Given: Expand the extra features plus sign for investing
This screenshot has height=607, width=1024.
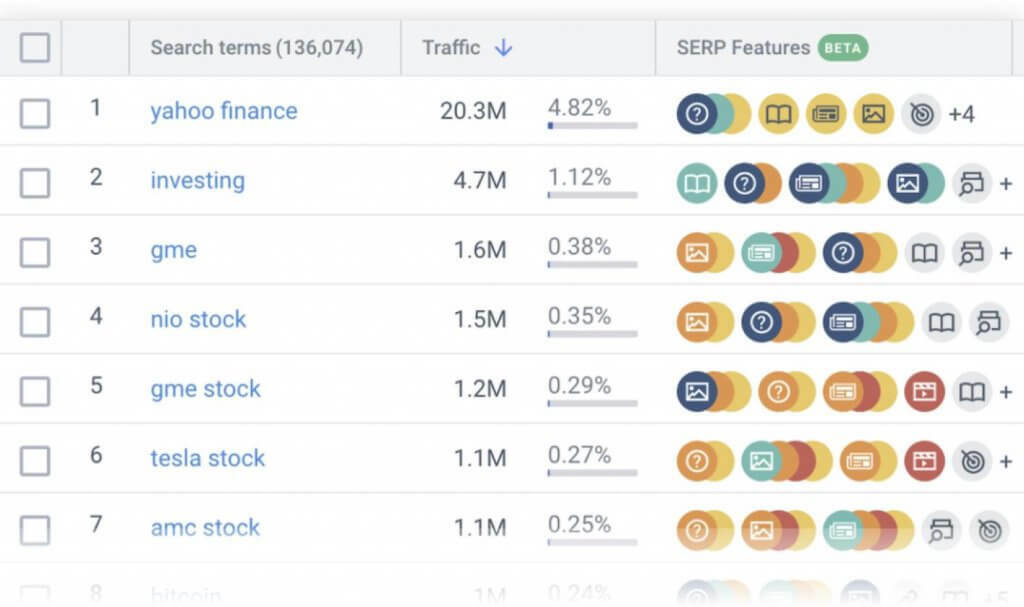Looking at the screenshot, I should [1005, 183].
